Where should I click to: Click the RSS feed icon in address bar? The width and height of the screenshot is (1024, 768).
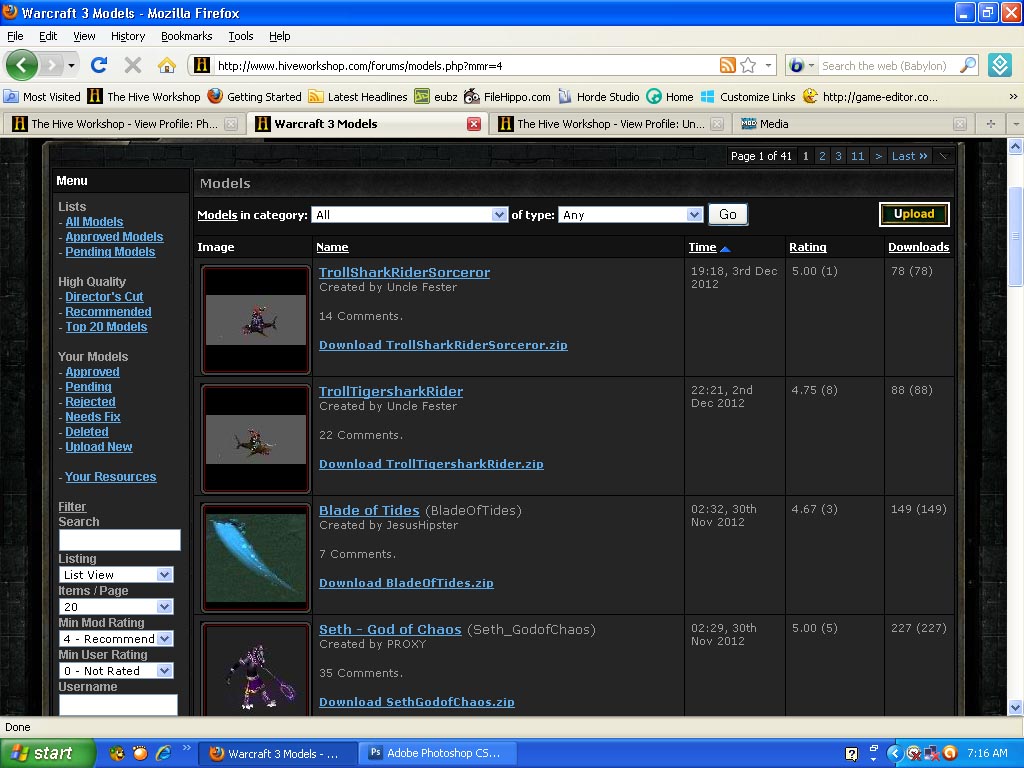pyautogui.click(x=728, y=65)
